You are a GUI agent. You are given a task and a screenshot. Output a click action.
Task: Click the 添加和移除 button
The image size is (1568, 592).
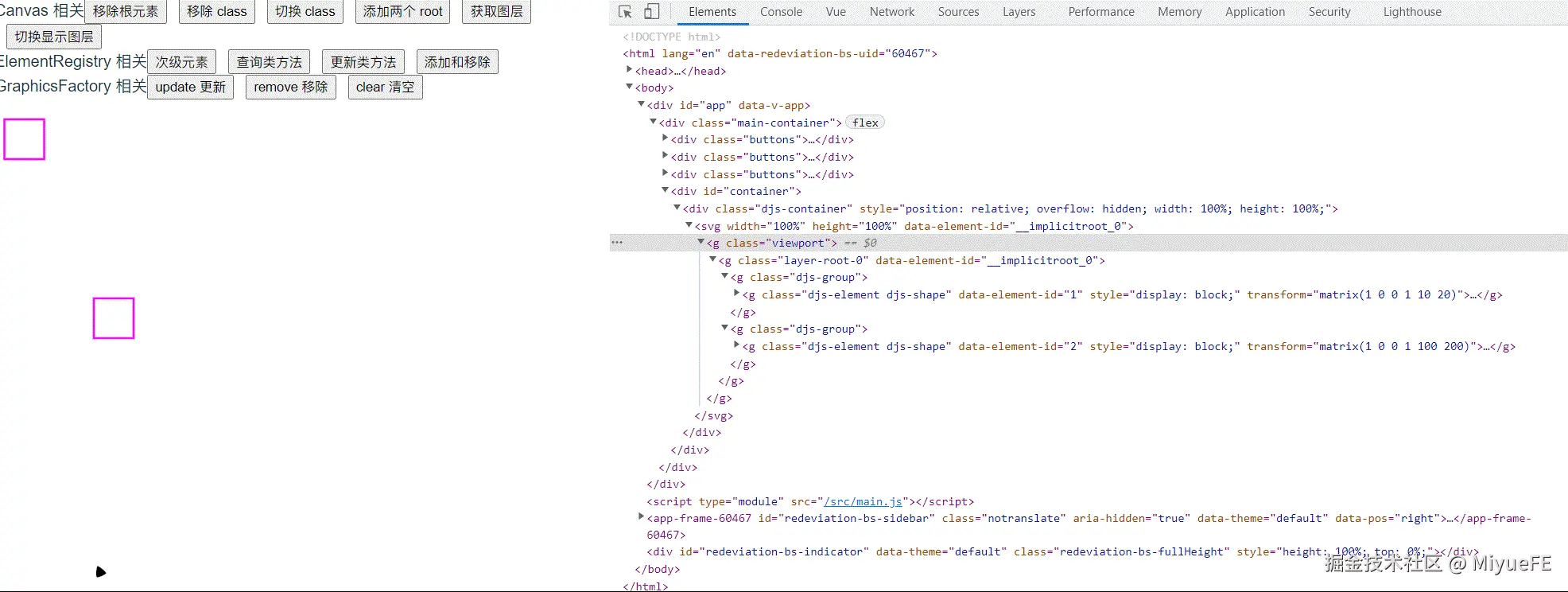click(457, 62)
